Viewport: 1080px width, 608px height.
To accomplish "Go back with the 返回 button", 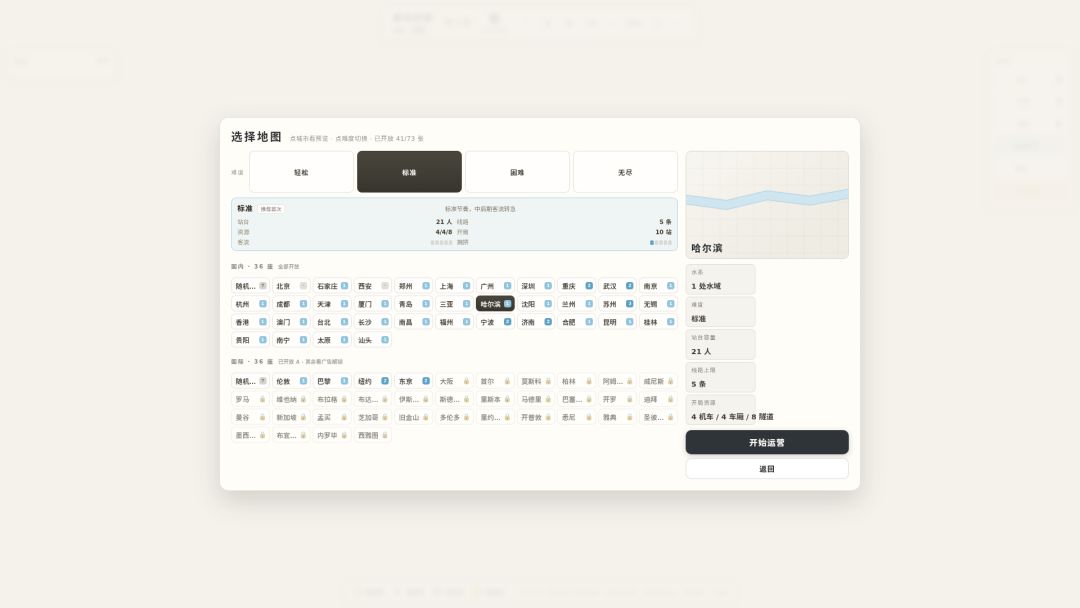I will pyautogui.click(x=767, y=469).
